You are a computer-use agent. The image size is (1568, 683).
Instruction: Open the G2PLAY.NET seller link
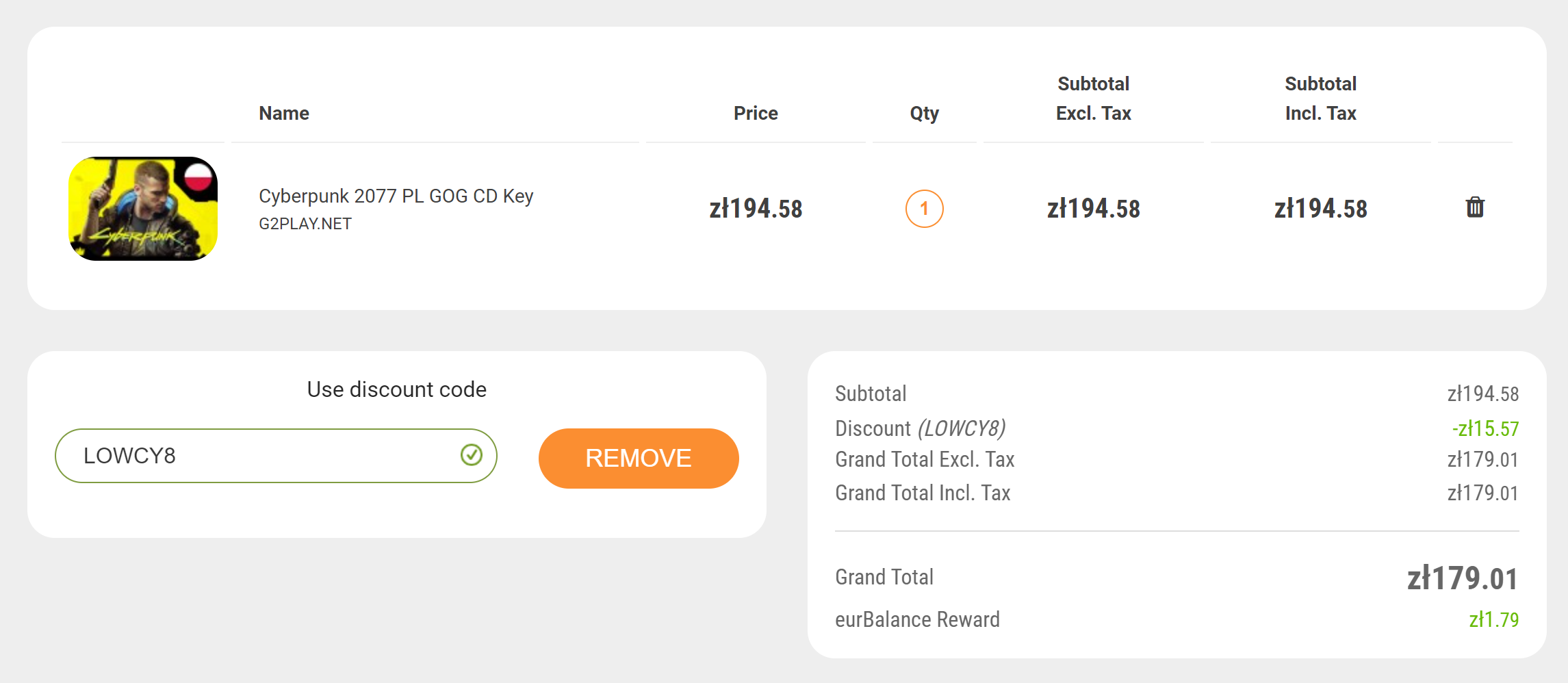point(305,224)
